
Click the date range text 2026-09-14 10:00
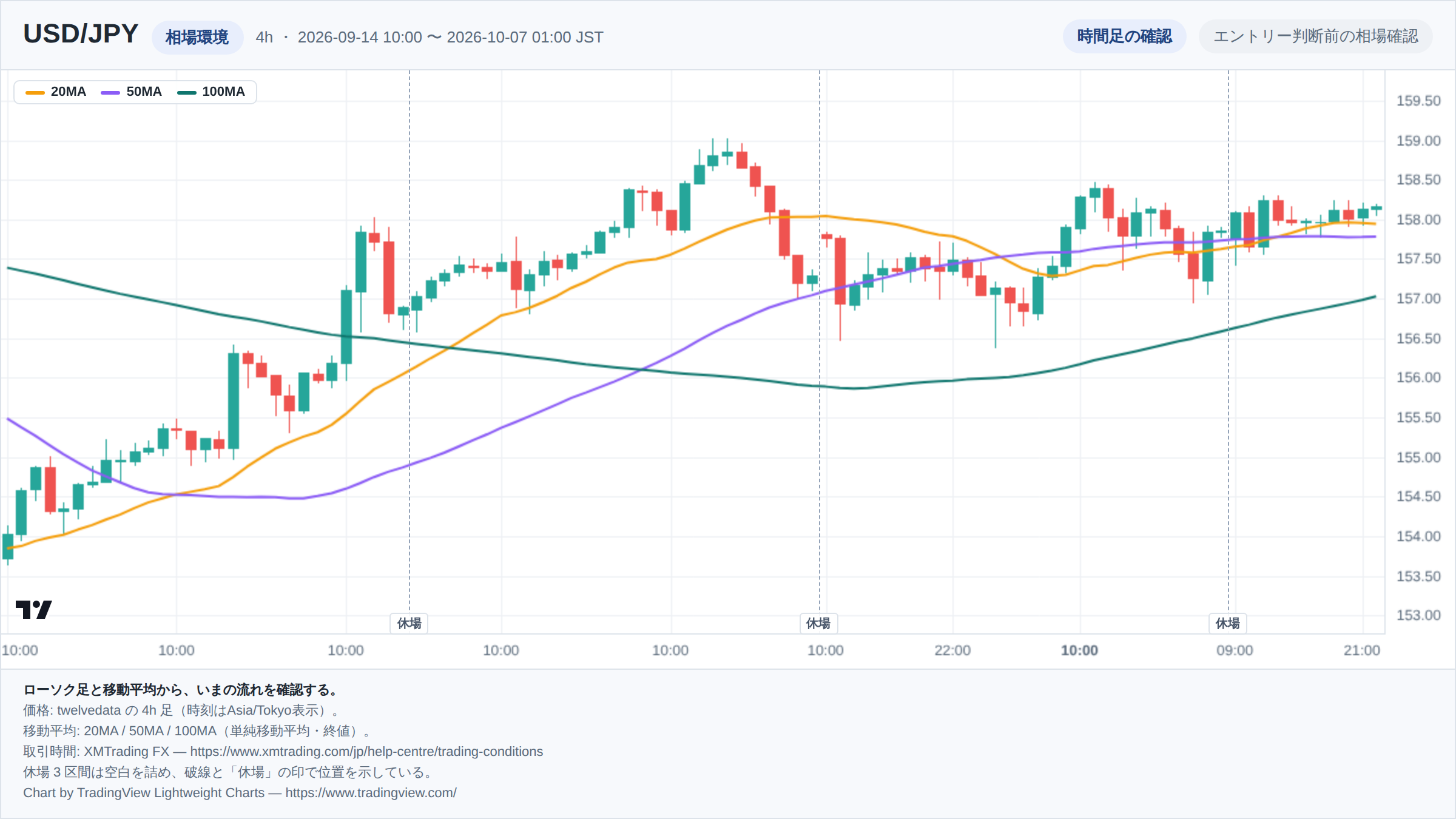(360, 38)
